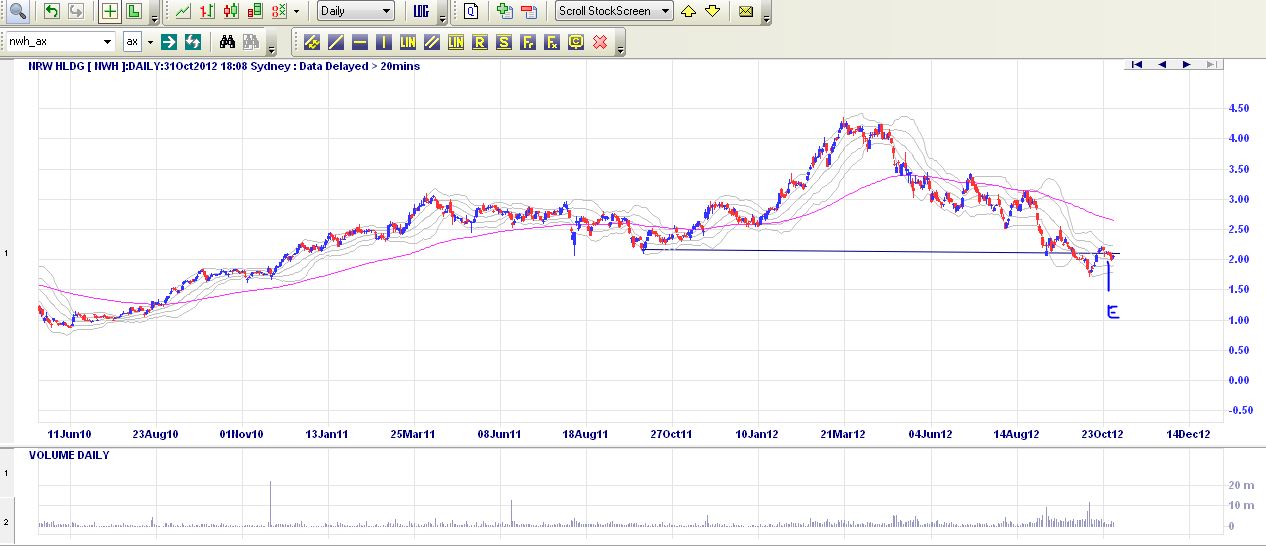Select the zigzag trend drawing tool
Image resolution: width=1266 pixels, height=546 pixels.
coord(311,42)
